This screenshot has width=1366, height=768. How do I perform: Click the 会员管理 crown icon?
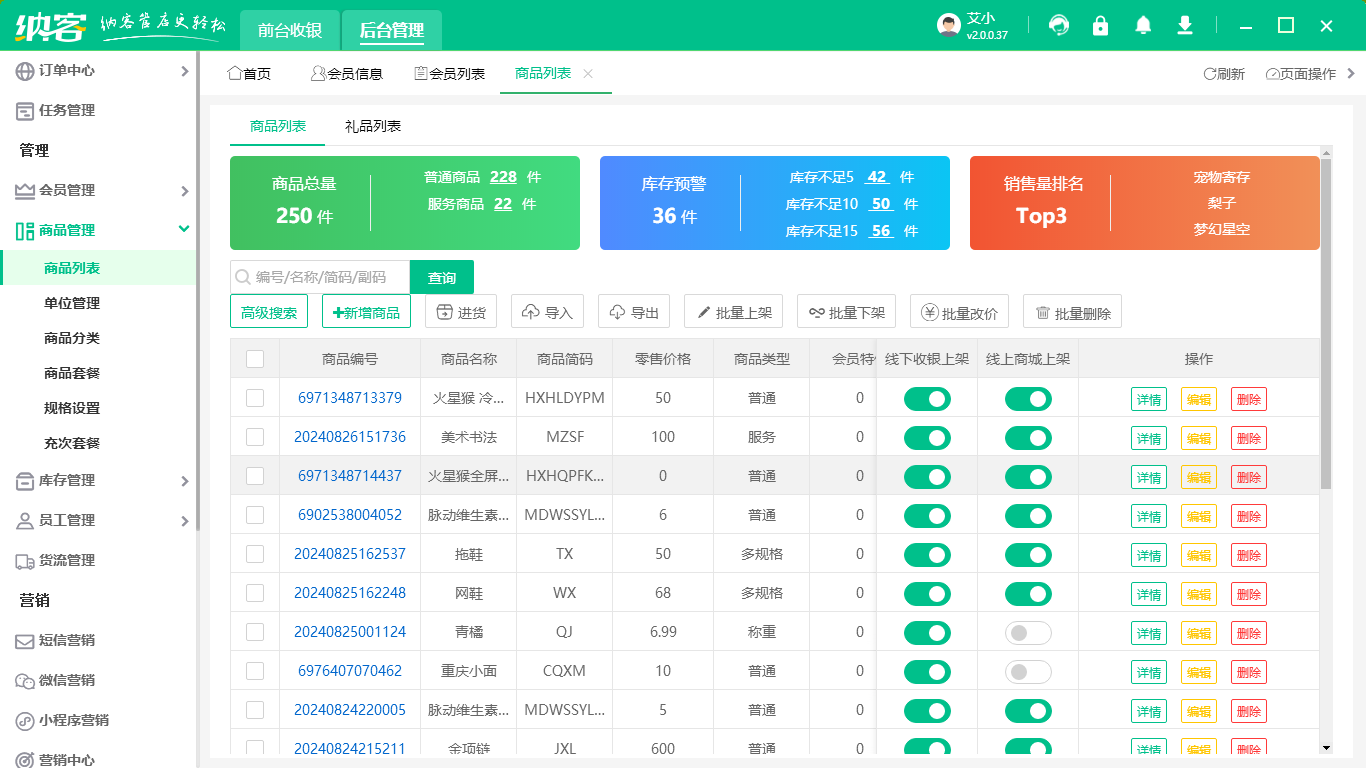25,191
